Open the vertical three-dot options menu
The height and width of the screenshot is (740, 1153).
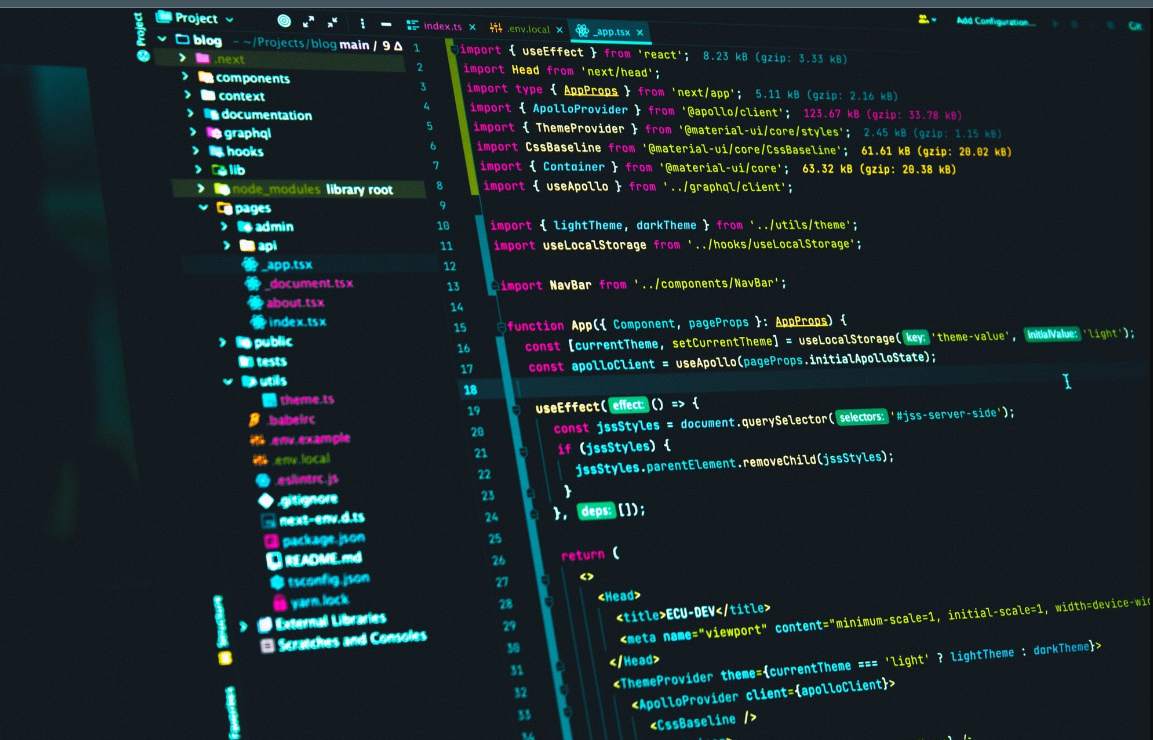362,24
